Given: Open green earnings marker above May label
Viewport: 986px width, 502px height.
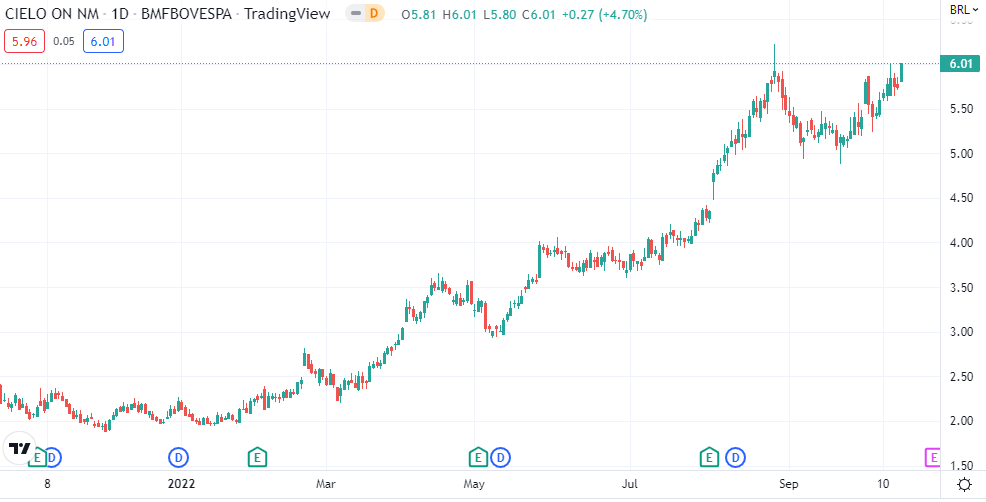Looking at the screenshot, I should coord(478,457).
